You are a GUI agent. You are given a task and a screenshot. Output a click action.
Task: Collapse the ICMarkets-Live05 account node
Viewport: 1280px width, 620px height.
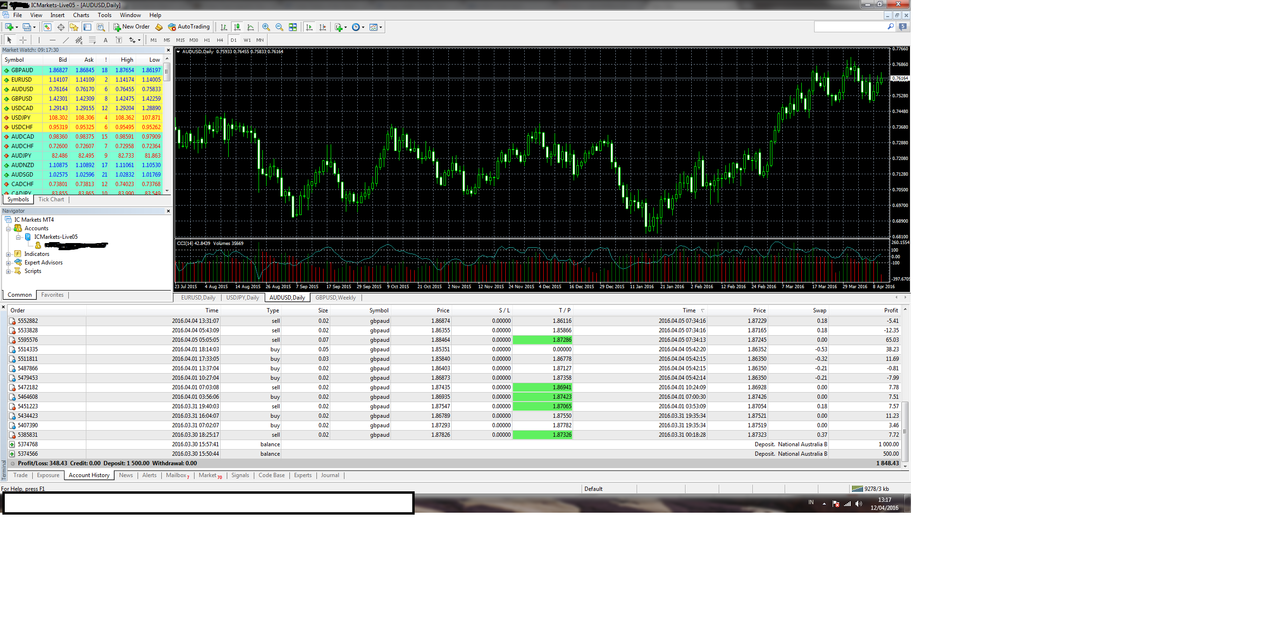17,237
